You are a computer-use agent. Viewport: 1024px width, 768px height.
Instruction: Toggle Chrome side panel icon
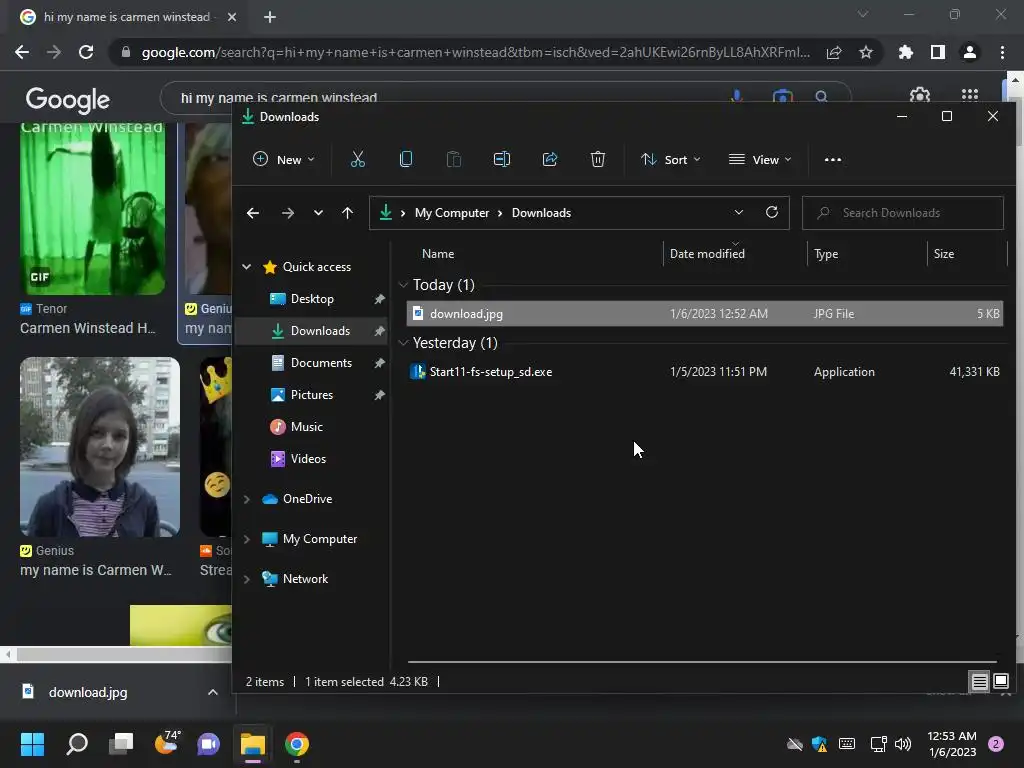click(x=937, y=52)
